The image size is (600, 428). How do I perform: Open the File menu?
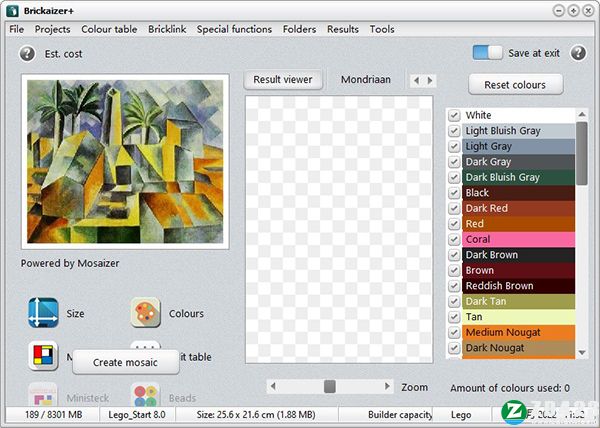pos(16,29)
